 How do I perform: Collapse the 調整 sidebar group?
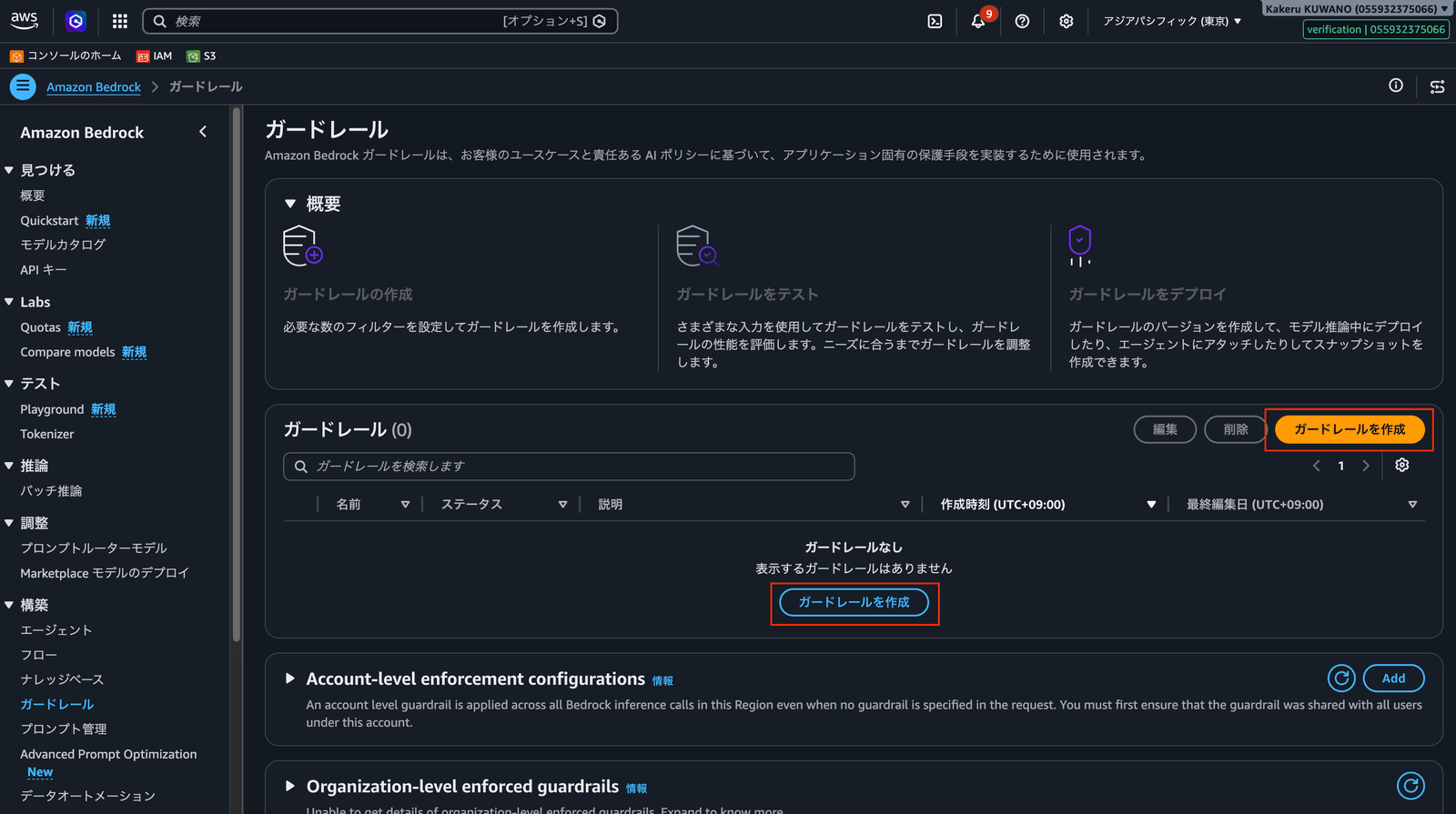(8, 523)
